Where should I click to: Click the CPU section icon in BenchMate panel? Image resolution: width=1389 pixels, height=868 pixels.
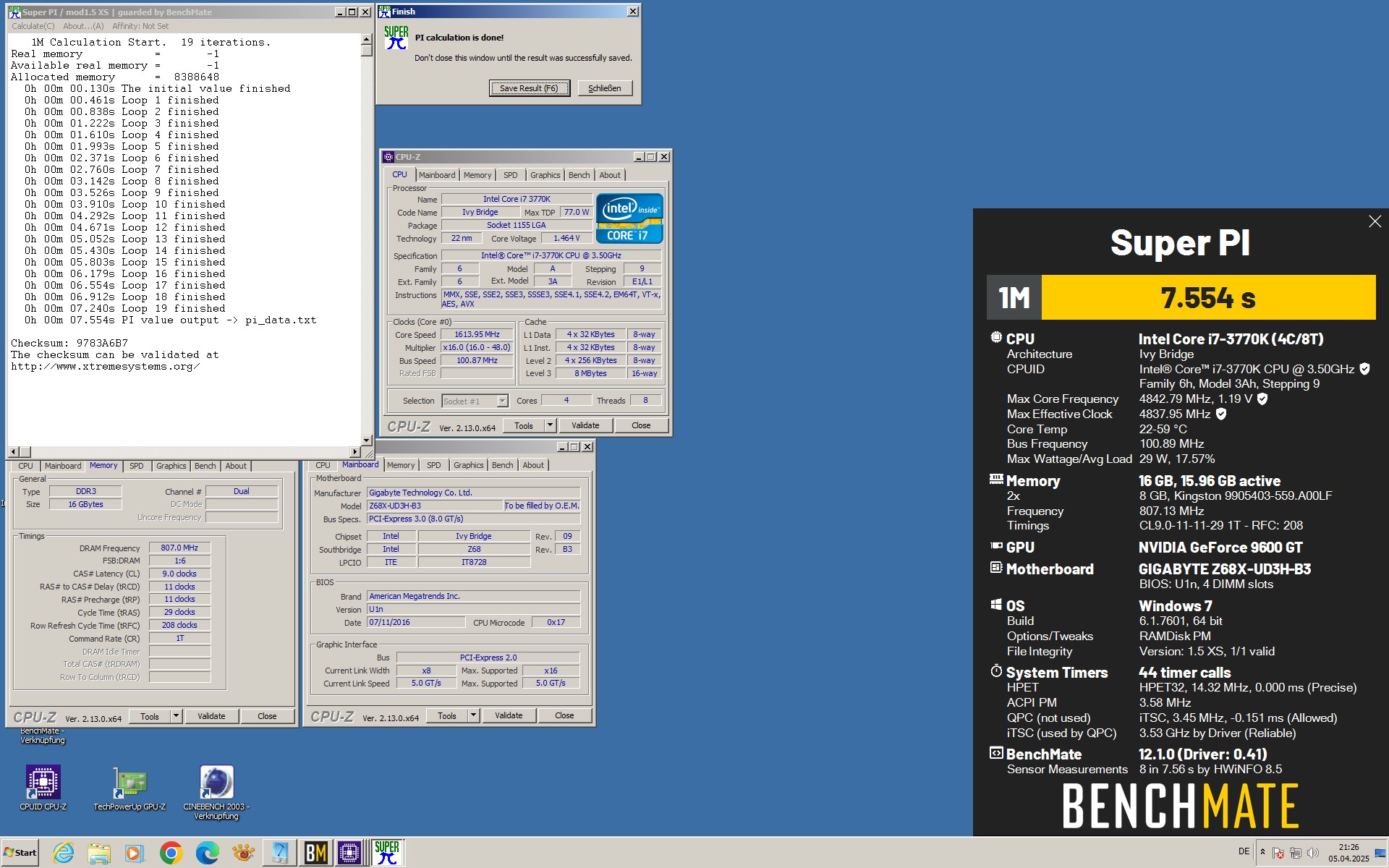[x=996, y=338]
